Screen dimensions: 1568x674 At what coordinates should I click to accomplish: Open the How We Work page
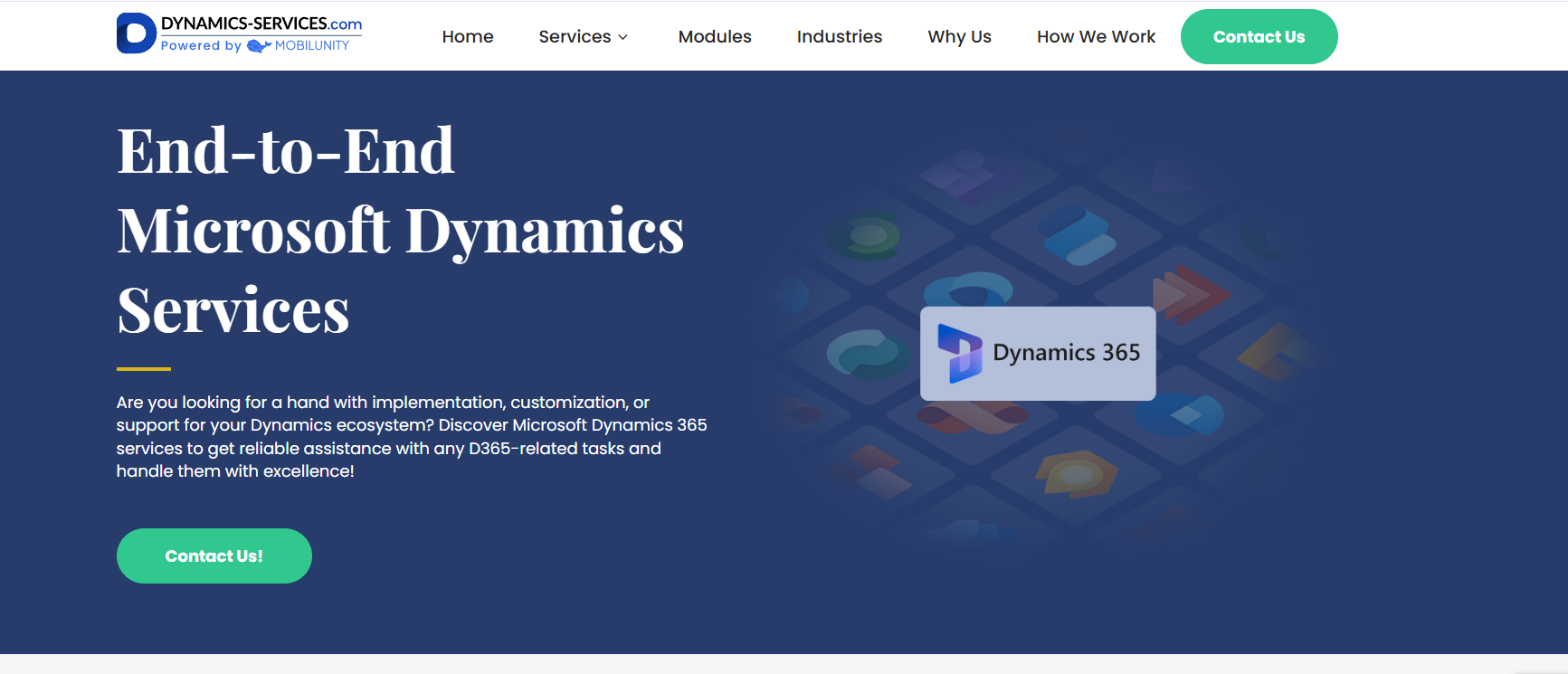click(1096, 37)
